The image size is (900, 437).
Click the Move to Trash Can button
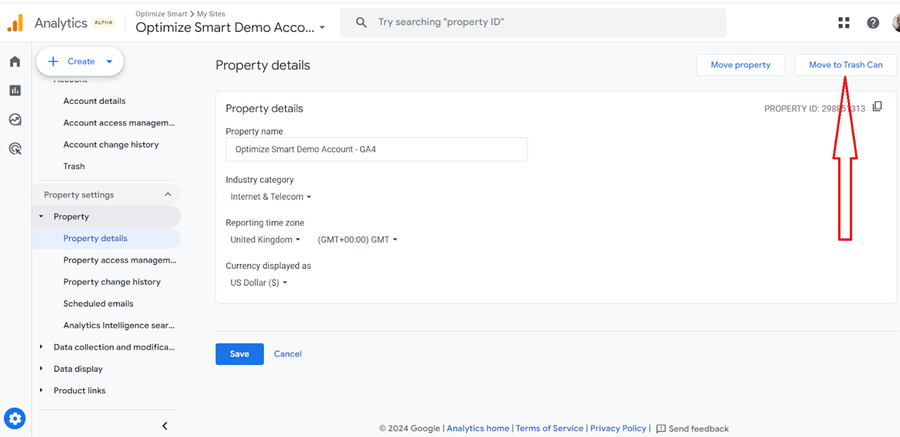[x=845, y=65]
